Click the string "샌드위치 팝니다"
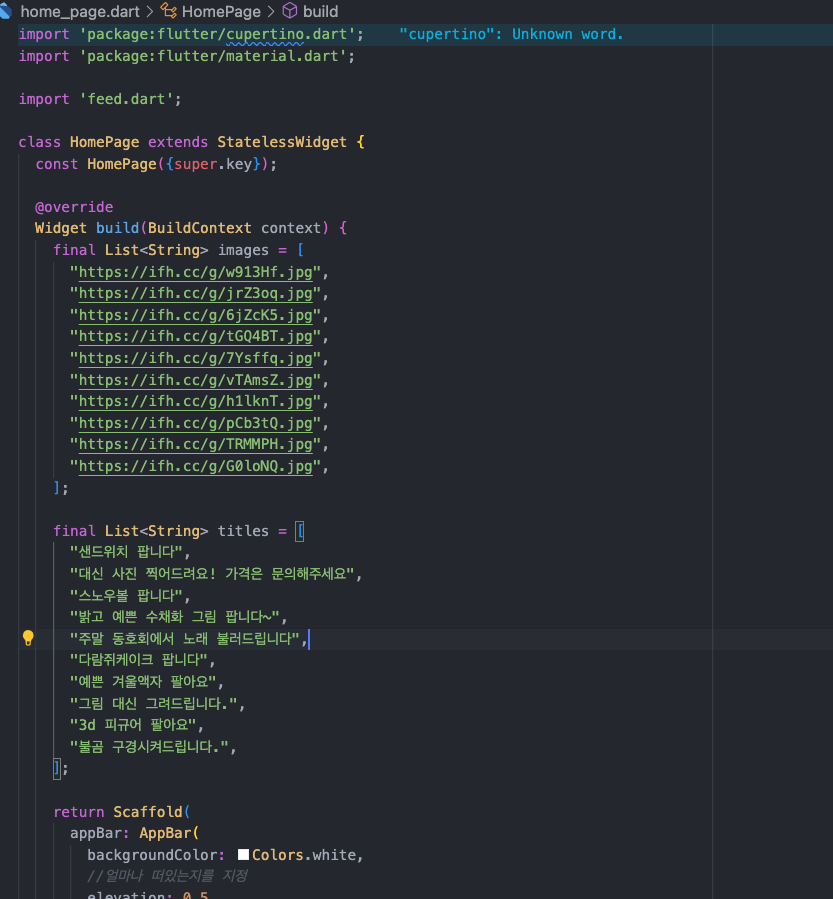Image resolution: width=833 pixels, height=899 pixels. point(126,552)
